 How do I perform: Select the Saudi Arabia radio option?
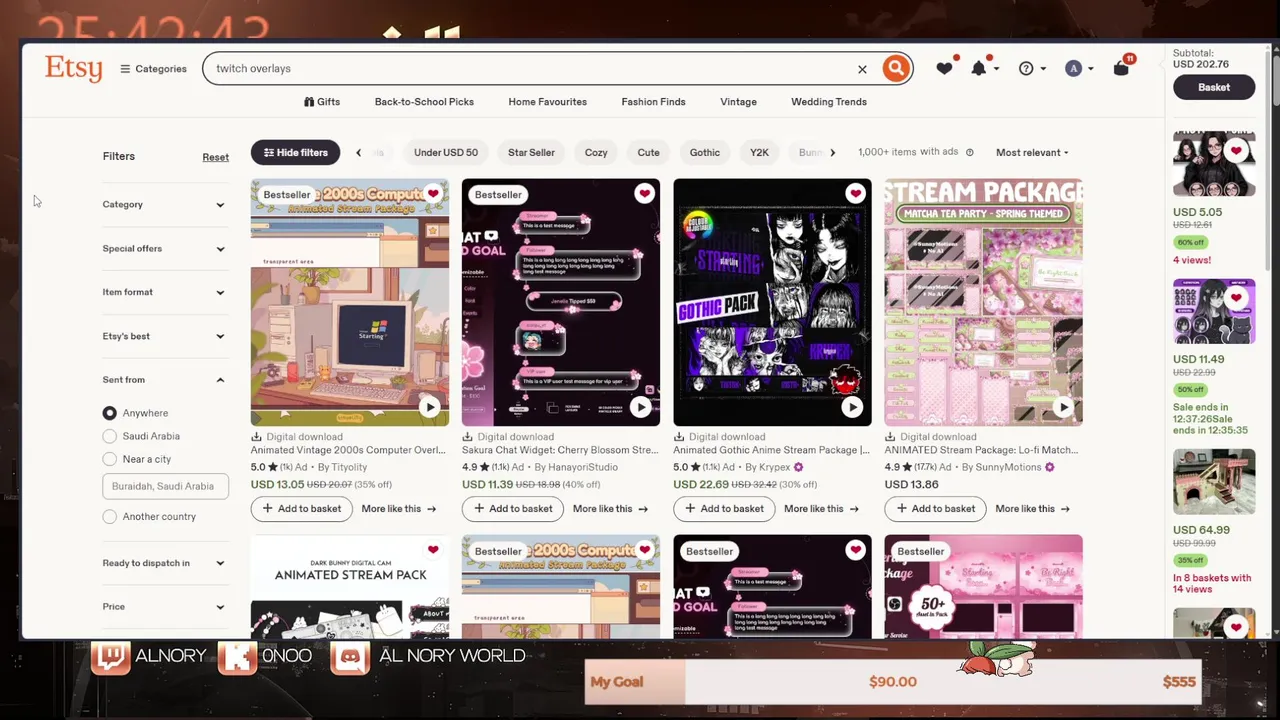click(x=110, y=436)
